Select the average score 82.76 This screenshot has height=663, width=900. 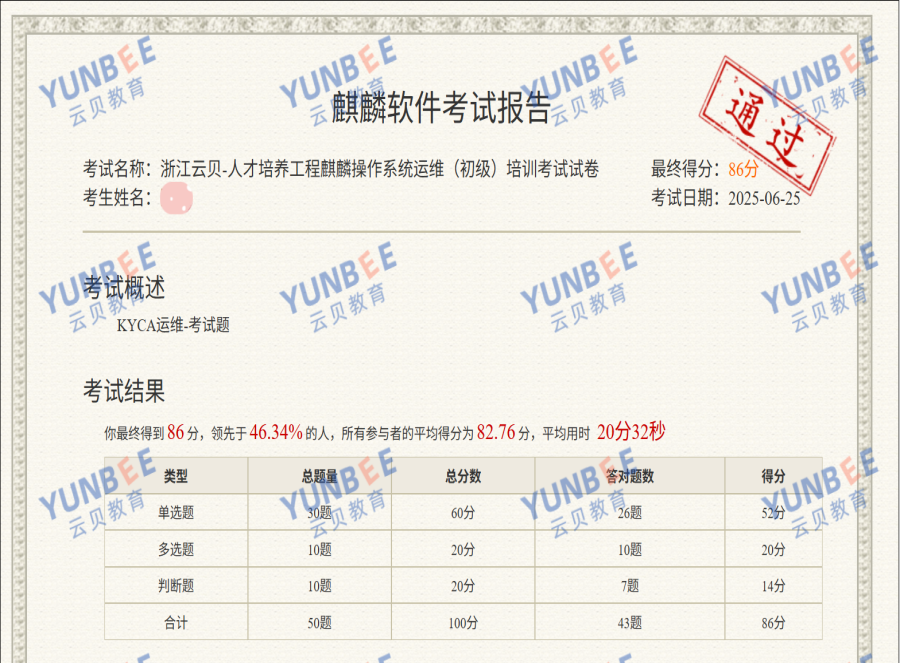tap(496, 432)
